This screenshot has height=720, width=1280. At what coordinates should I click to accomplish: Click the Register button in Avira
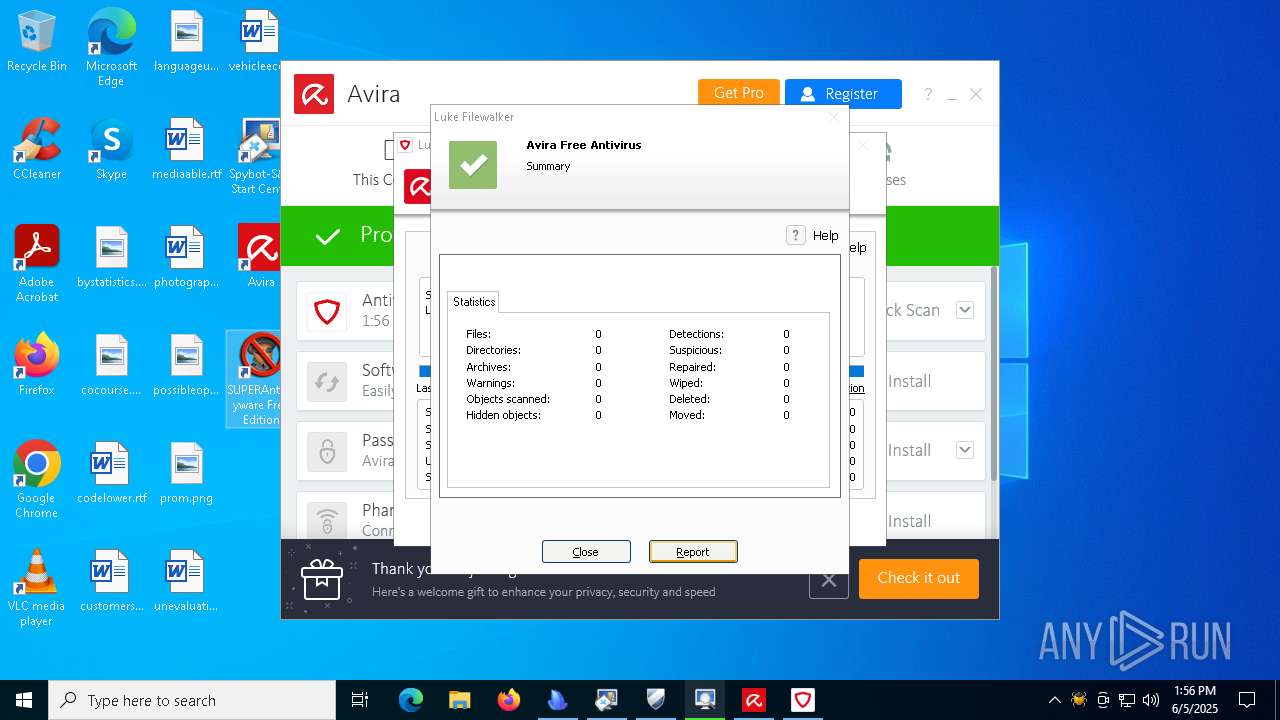point(843,93)
